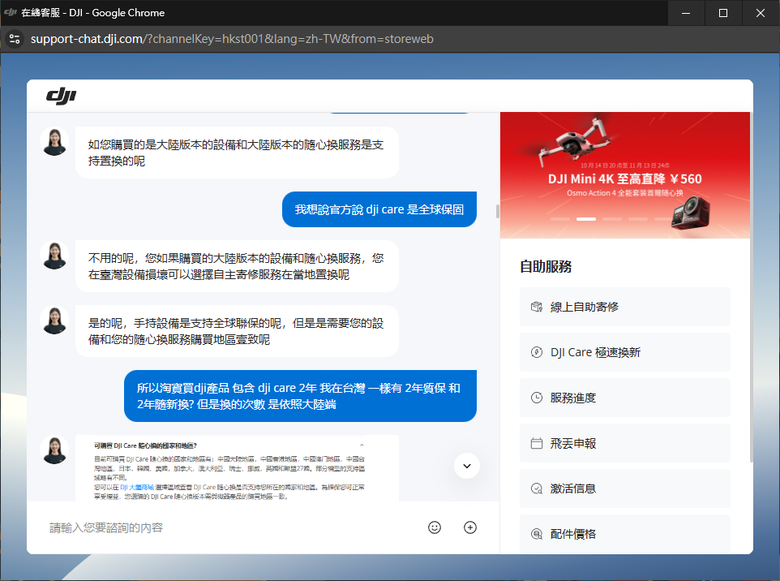The image size is (780, 581).
Task: Click the scroll-to-bottom chevron button
Action: click(467, 466)
